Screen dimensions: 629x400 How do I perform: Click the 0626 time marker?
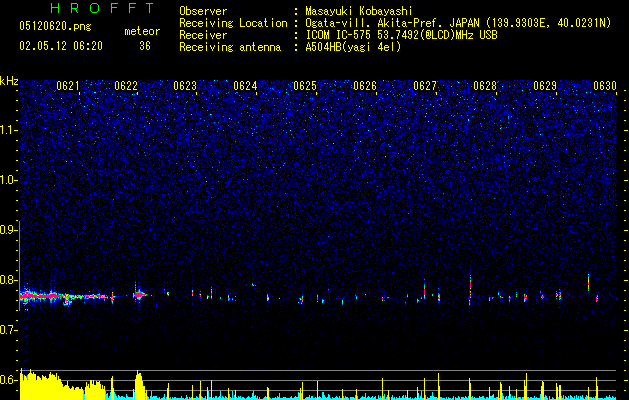coord(365,86)
